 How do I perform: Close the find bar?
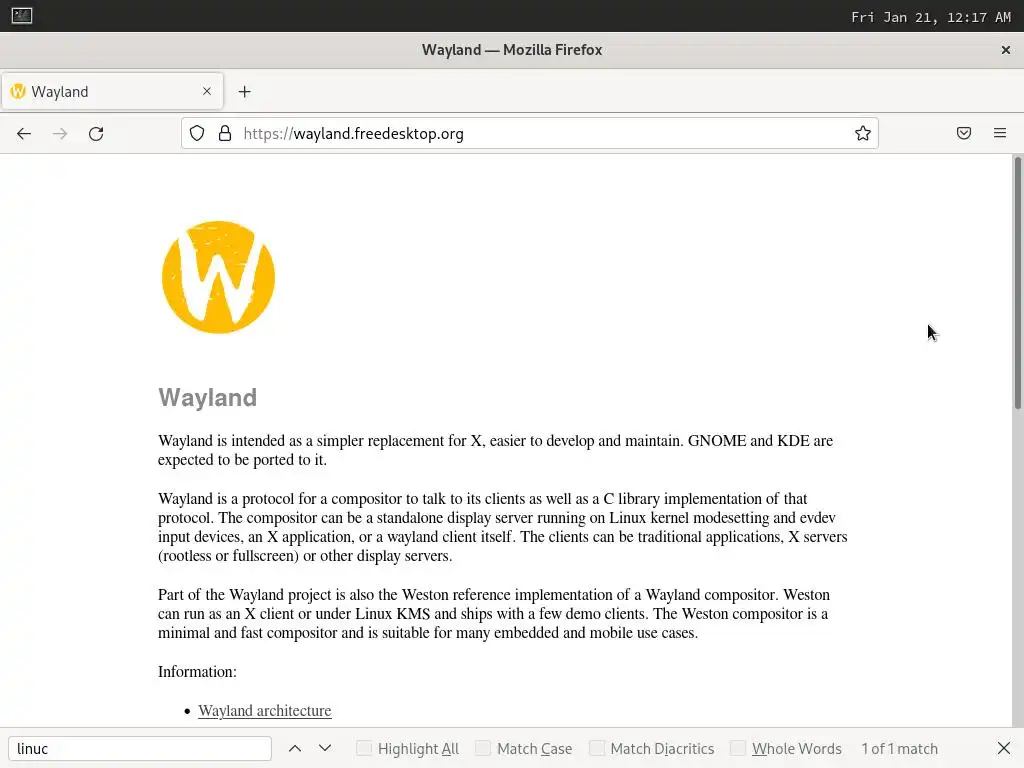[1004, 748]
